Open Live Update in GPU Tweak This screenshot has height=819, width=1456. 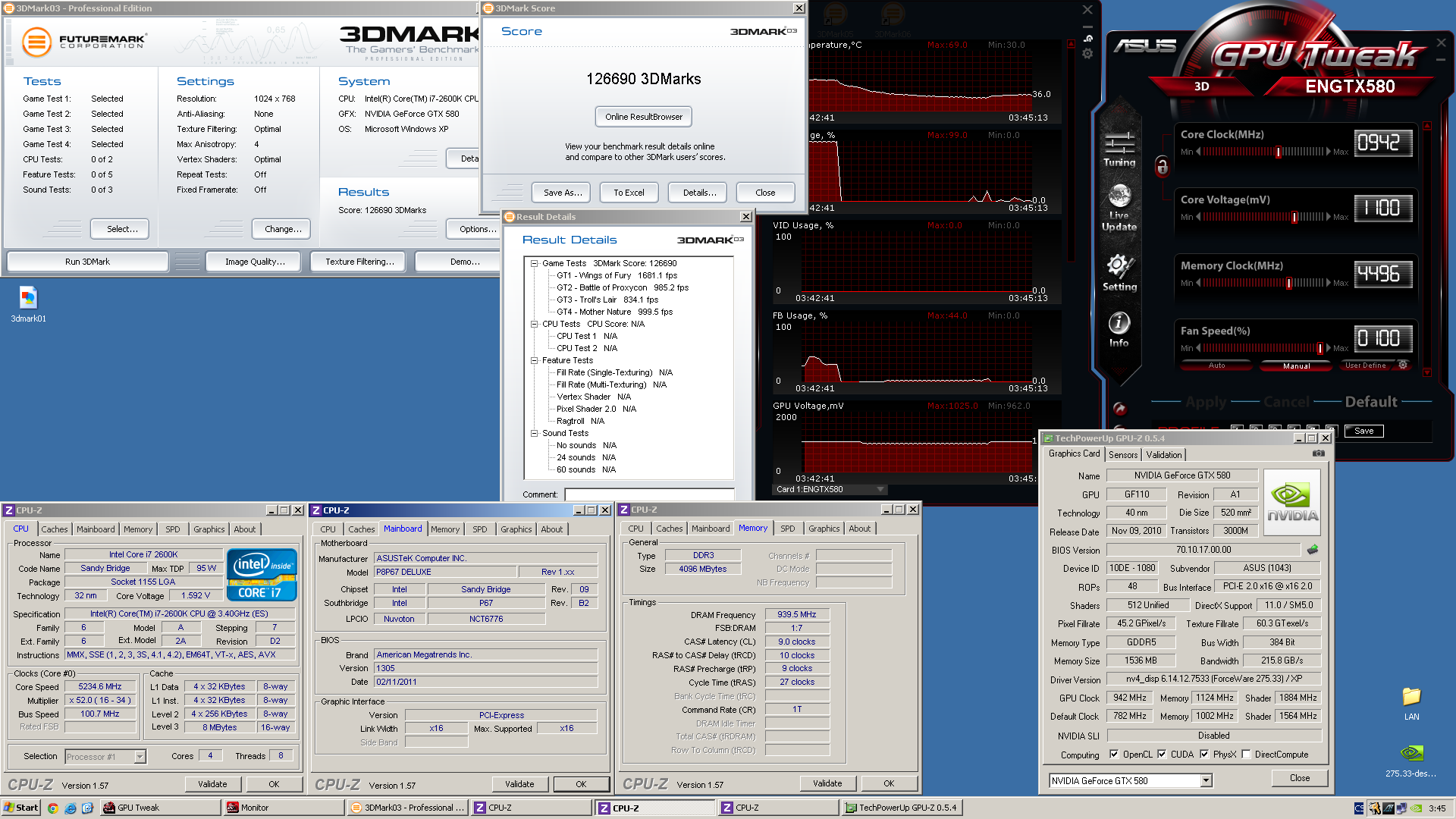pyautogui.click(x=1119, y=207)
